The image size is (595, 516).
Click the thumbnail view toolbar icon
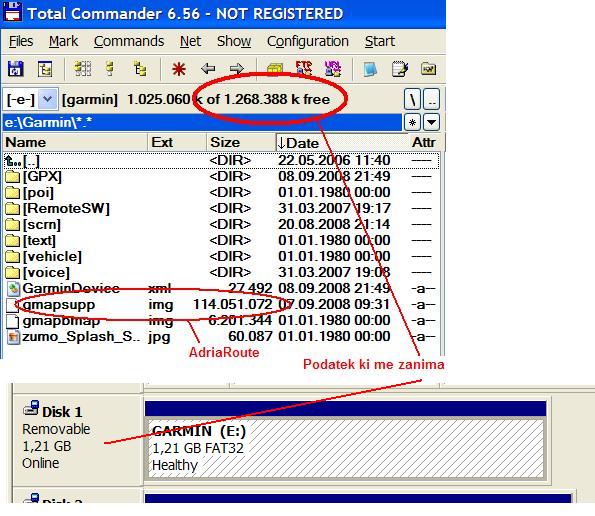[x=82, y=69]
